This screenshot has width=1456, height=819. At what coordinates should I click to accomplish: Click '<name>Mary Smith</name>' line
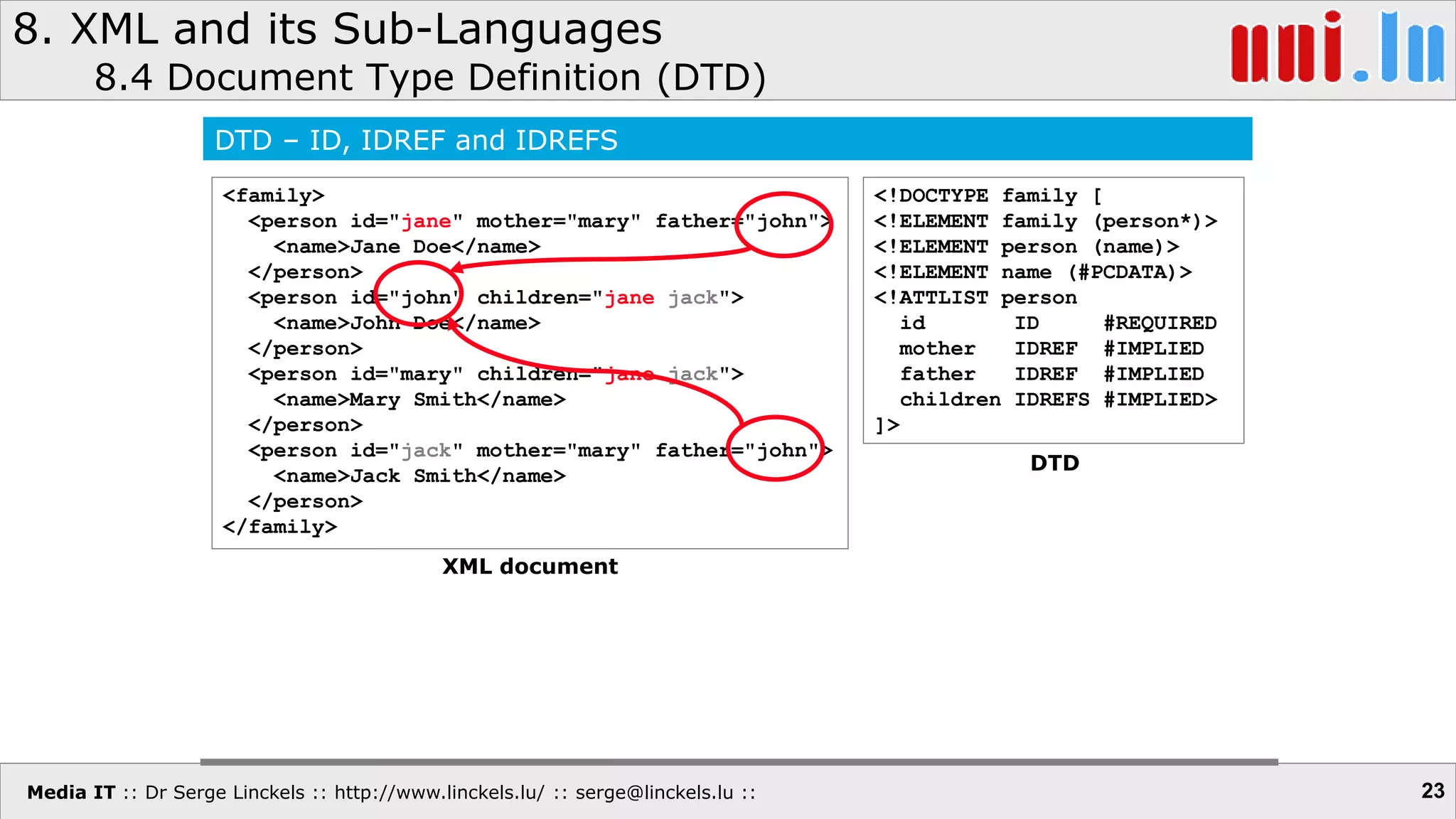[x=419, y=400]
